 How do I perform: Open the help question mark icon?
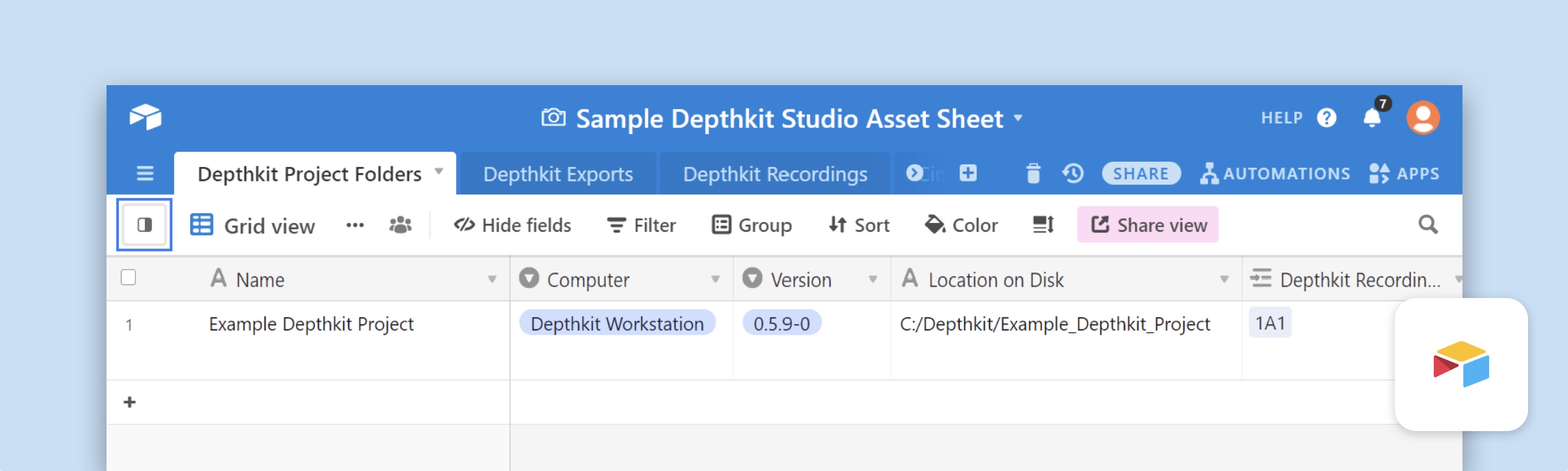(x=1326, y=118)
